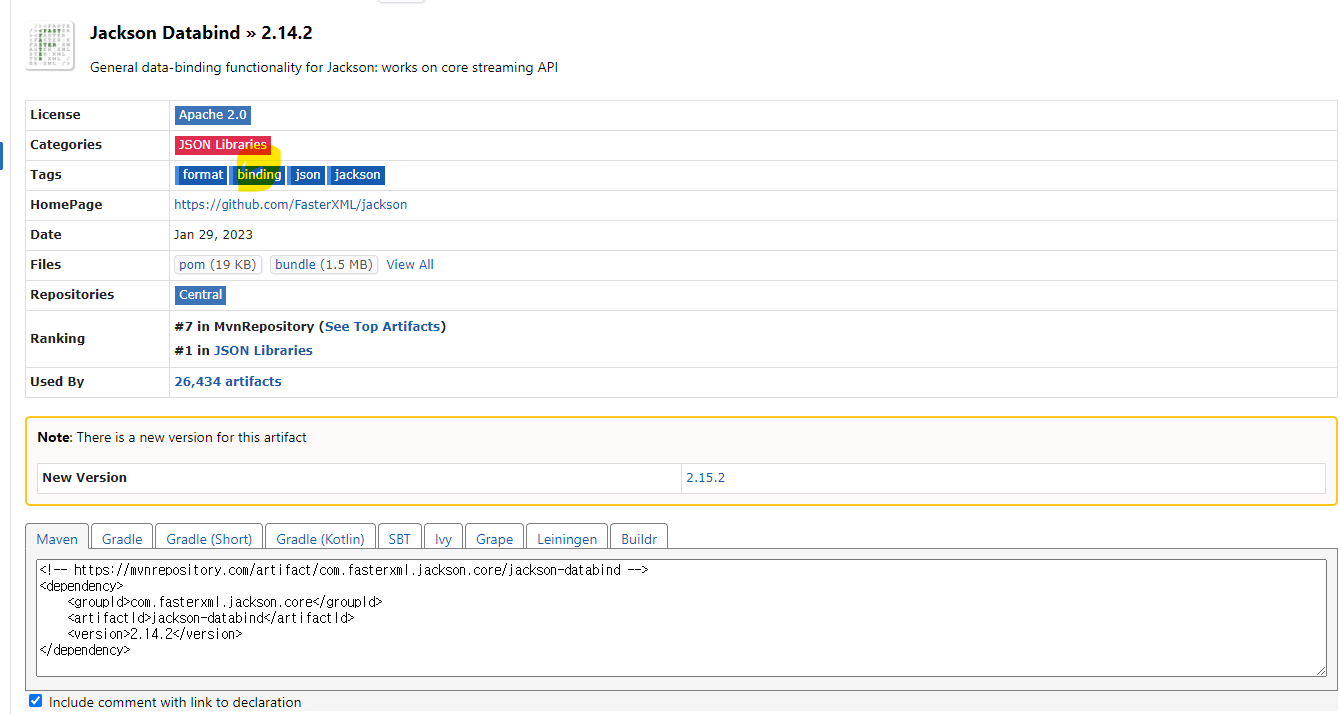Select the binding tag
This screenshot has width=1340, height=714.
tap(259, 175)
